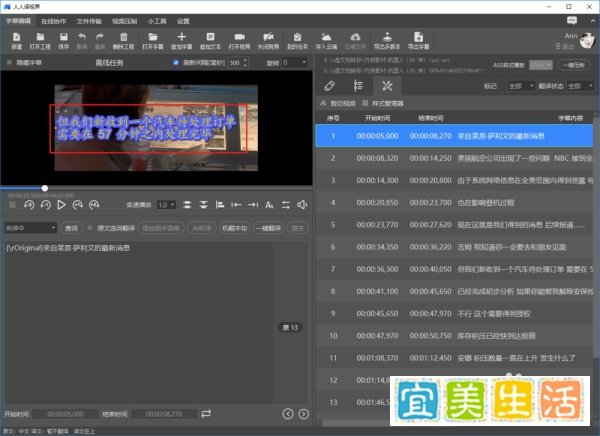Click the 保存 save icon

point(64,37)
